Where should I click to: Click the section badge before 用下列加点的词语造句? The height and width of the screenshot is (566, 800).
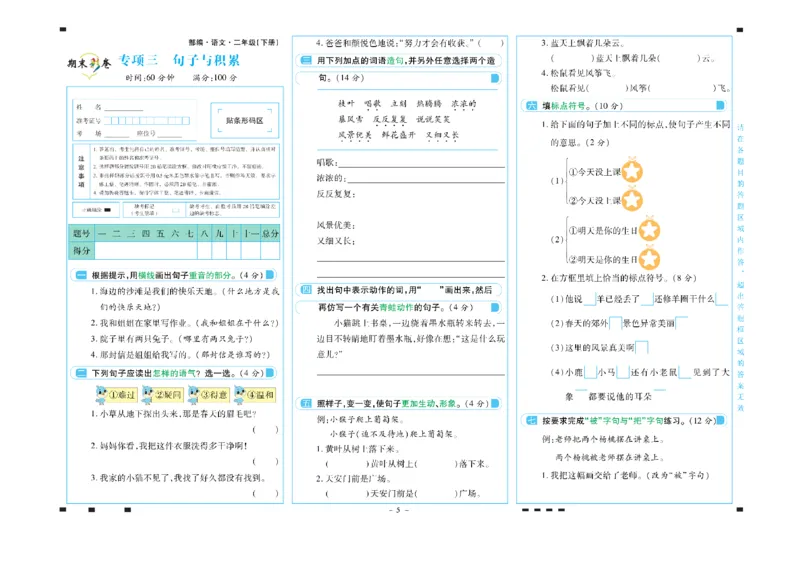(306, 60)
